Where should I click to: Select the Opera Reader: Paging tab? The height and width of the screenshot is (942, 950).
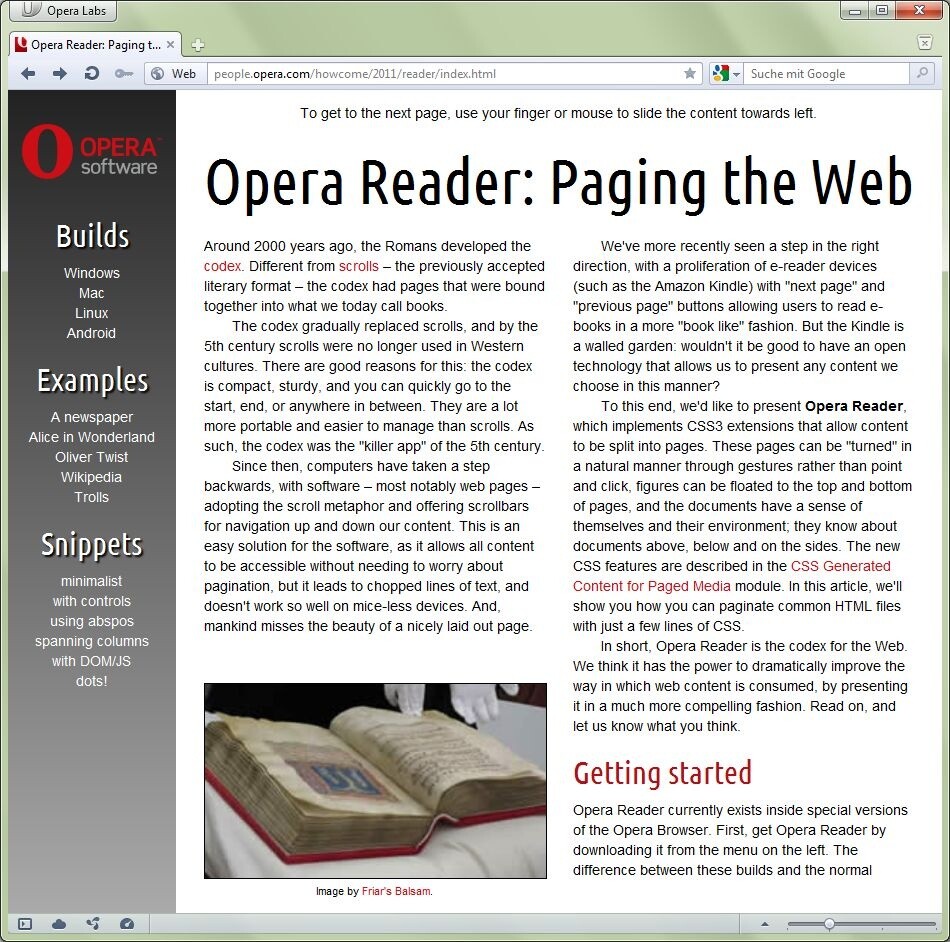pyautogui.click(x=95, y=45)
